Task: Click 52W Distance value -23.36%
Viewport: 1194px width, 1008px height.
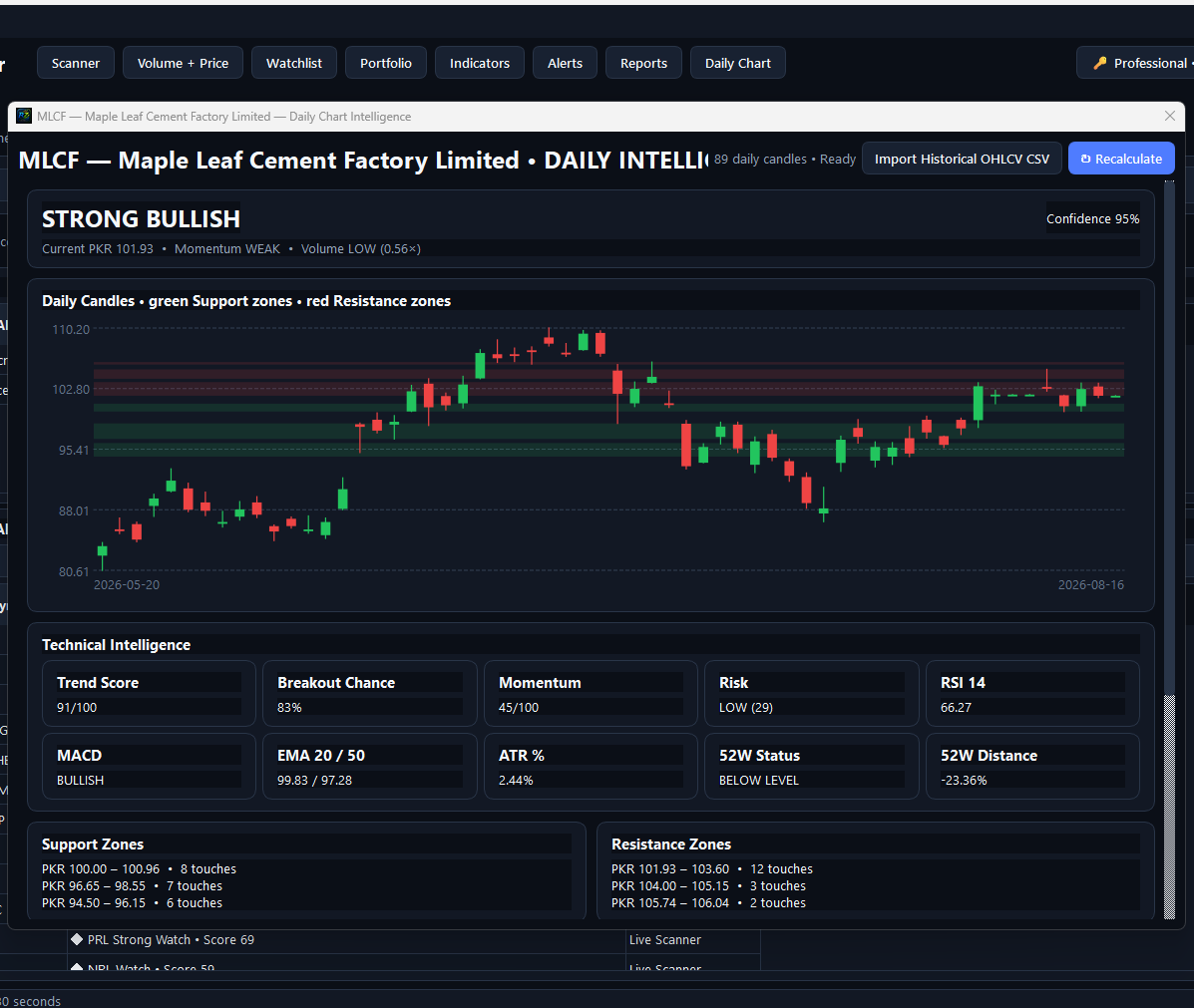Action: click(x=964, y=781)
